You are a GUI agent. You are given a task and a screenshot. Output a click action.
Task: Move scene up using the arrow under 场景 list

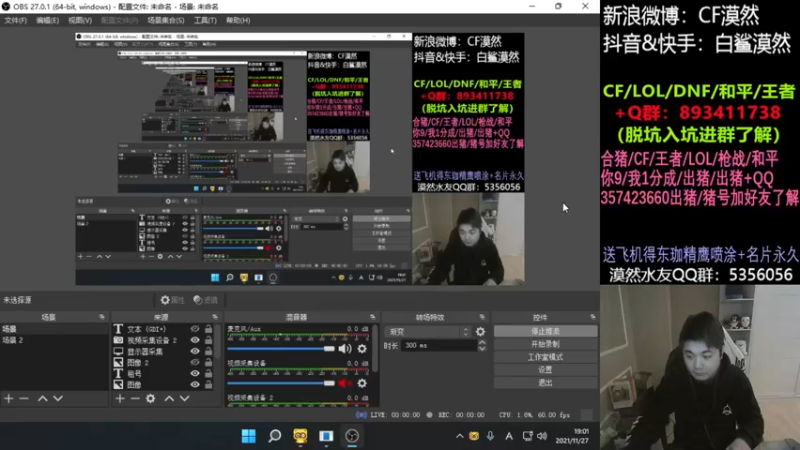click(42, 398)
